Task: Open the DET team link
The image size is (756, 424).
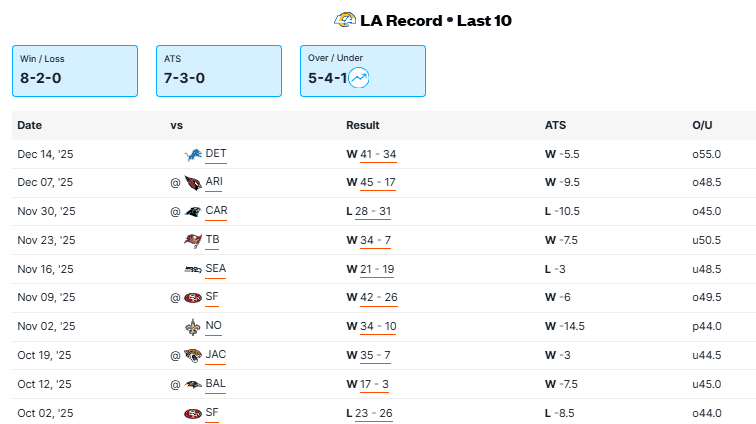Action: (216, 154)
